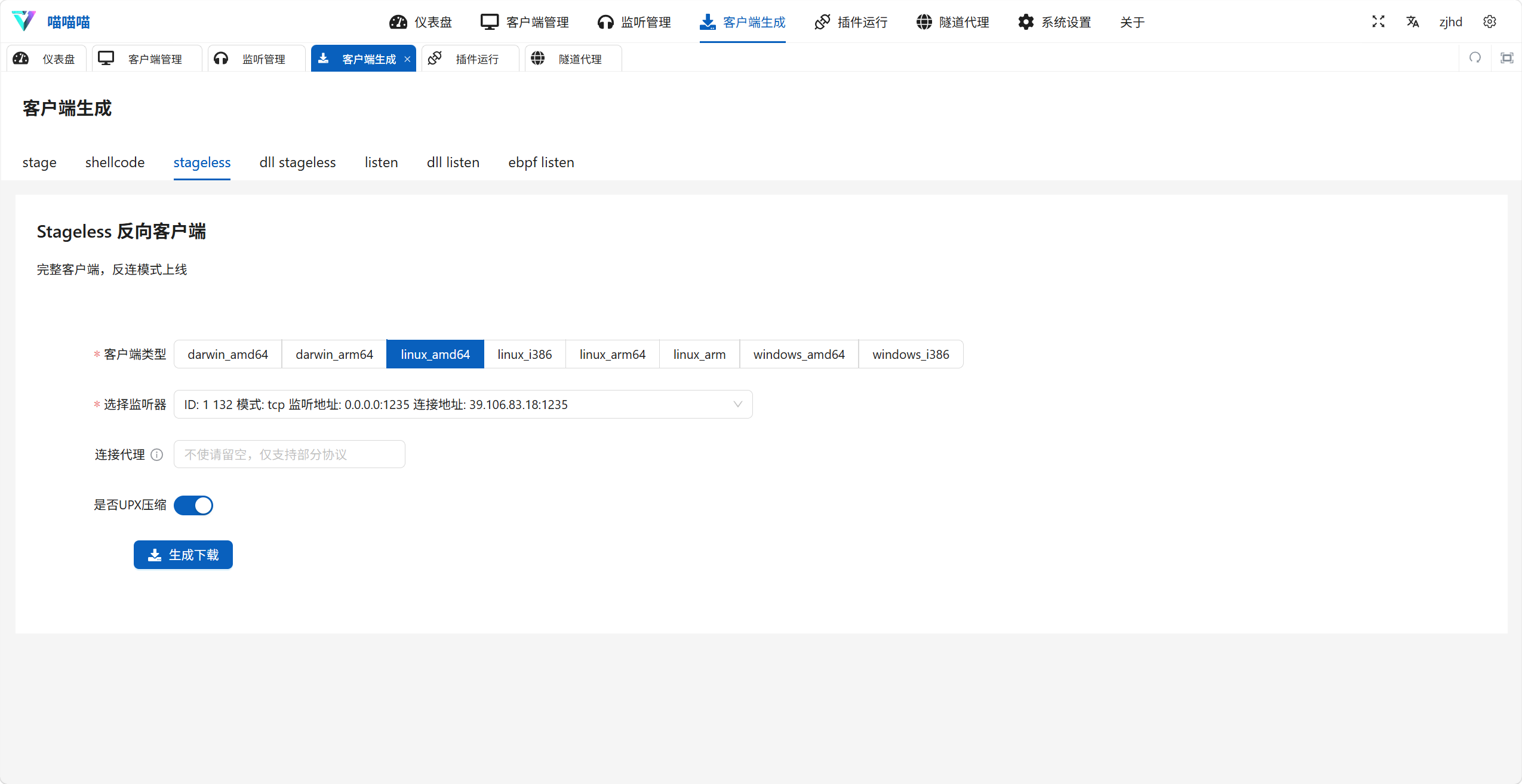The image size is (1522, 784).
Task: Choose linux_arm64 client type
Action: coord(613,354)
